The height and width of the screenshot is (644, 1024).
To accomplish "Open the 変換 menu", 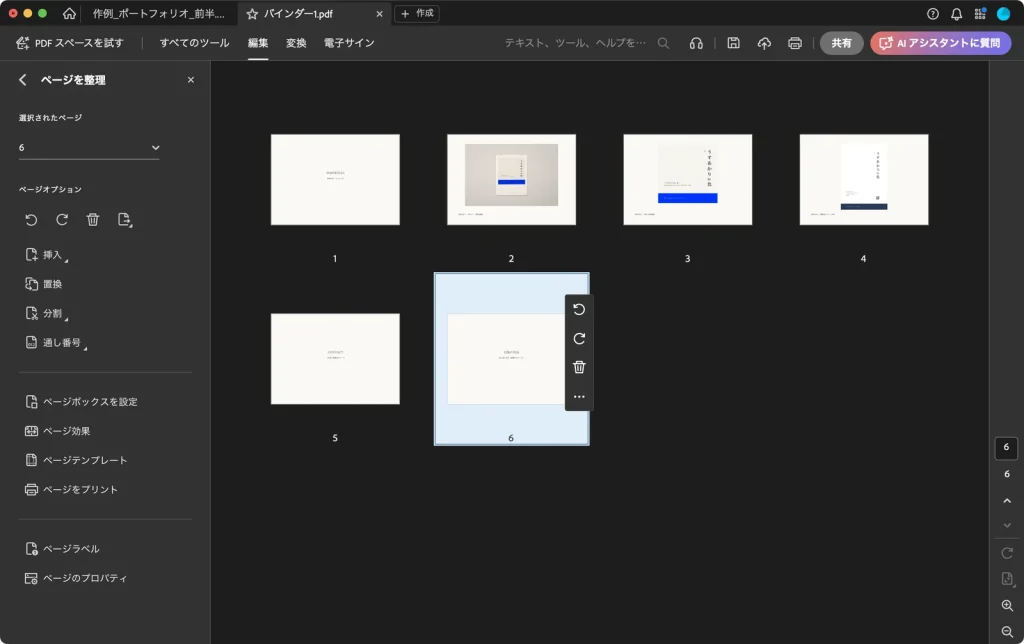I will point(296,43).
